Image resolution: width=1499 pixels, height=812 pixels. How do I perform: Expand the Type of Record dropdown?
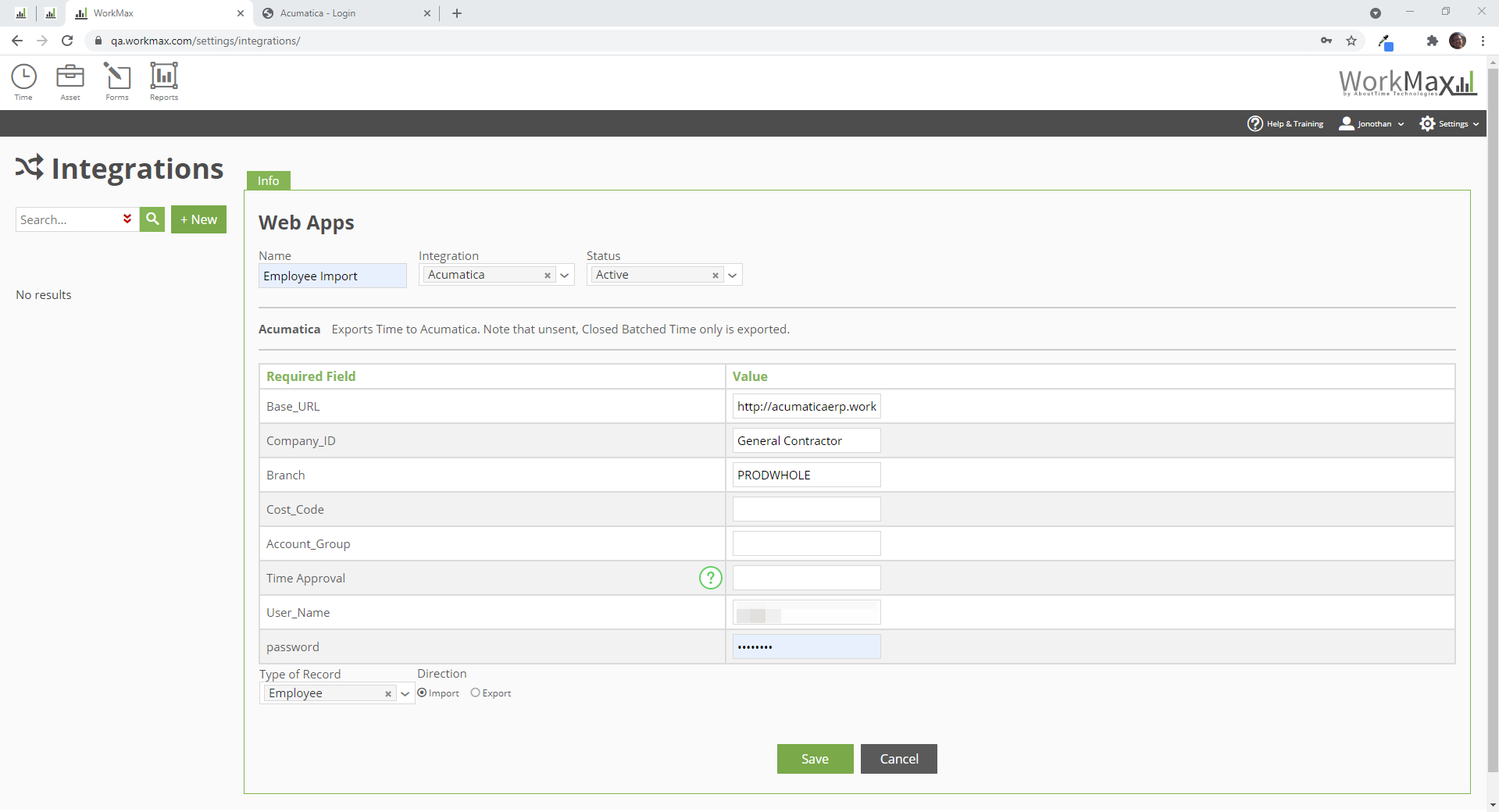click(x=405, y=693)
